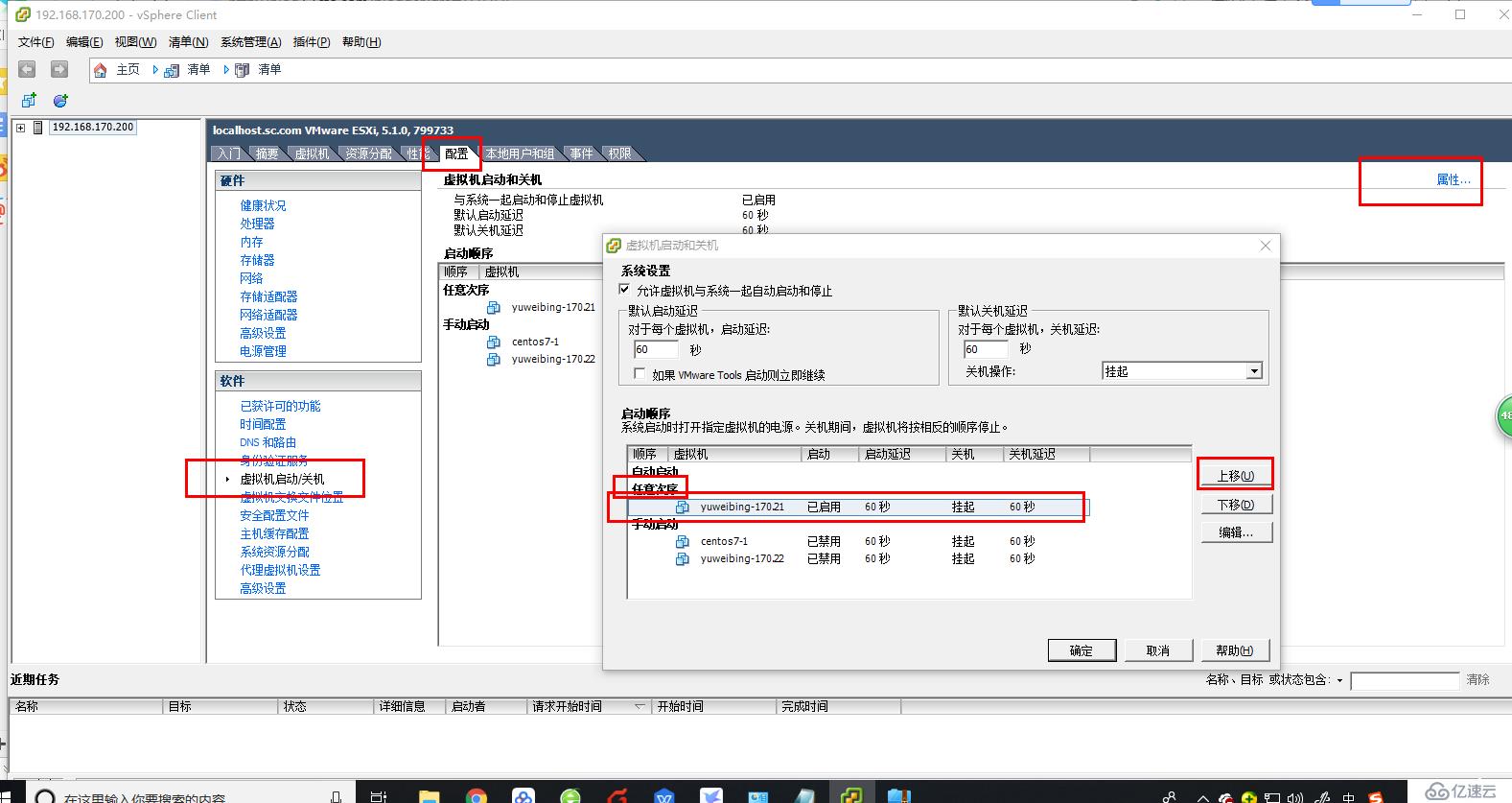Click the volume icon in system tray

(x=1295, y=796)
